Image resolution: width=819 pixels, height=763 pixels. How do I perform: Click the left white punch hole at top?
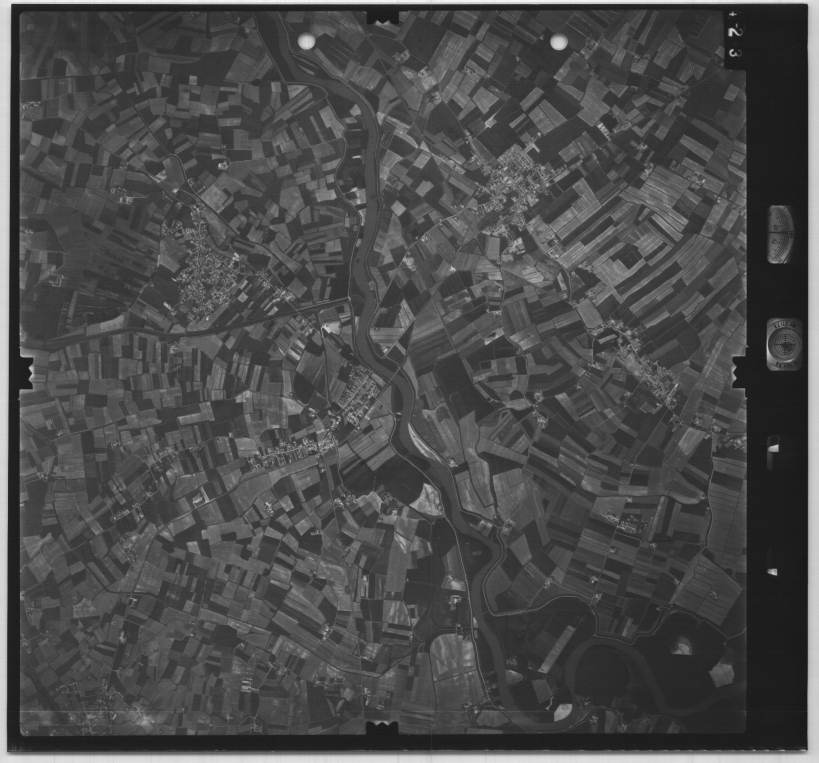click(x=306, y=41)
